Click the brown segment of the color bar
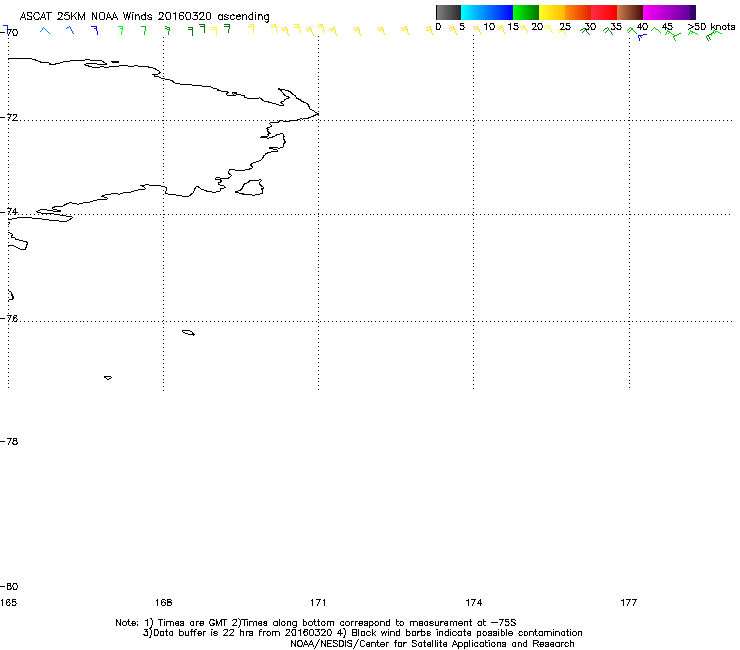740x650 pixels. click(x=630, y=12)
